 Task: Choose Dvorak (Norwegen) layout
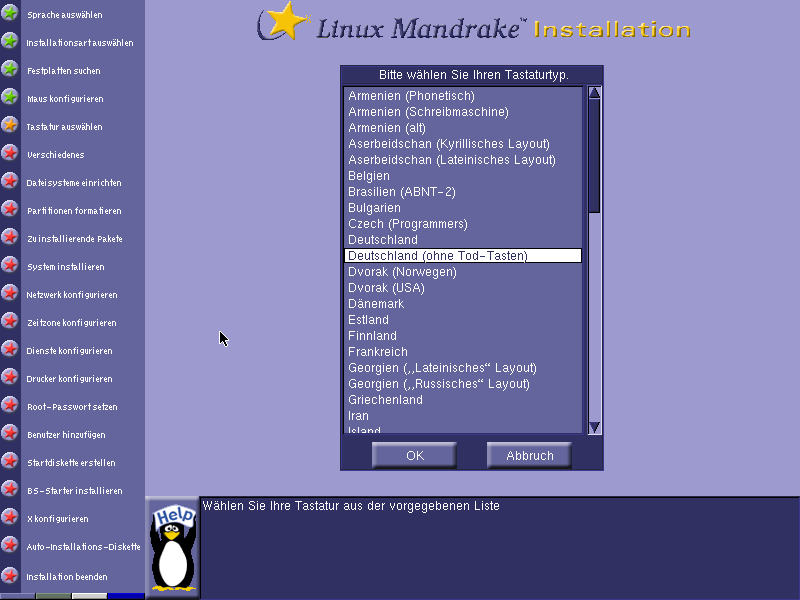[x=463, y=272]
